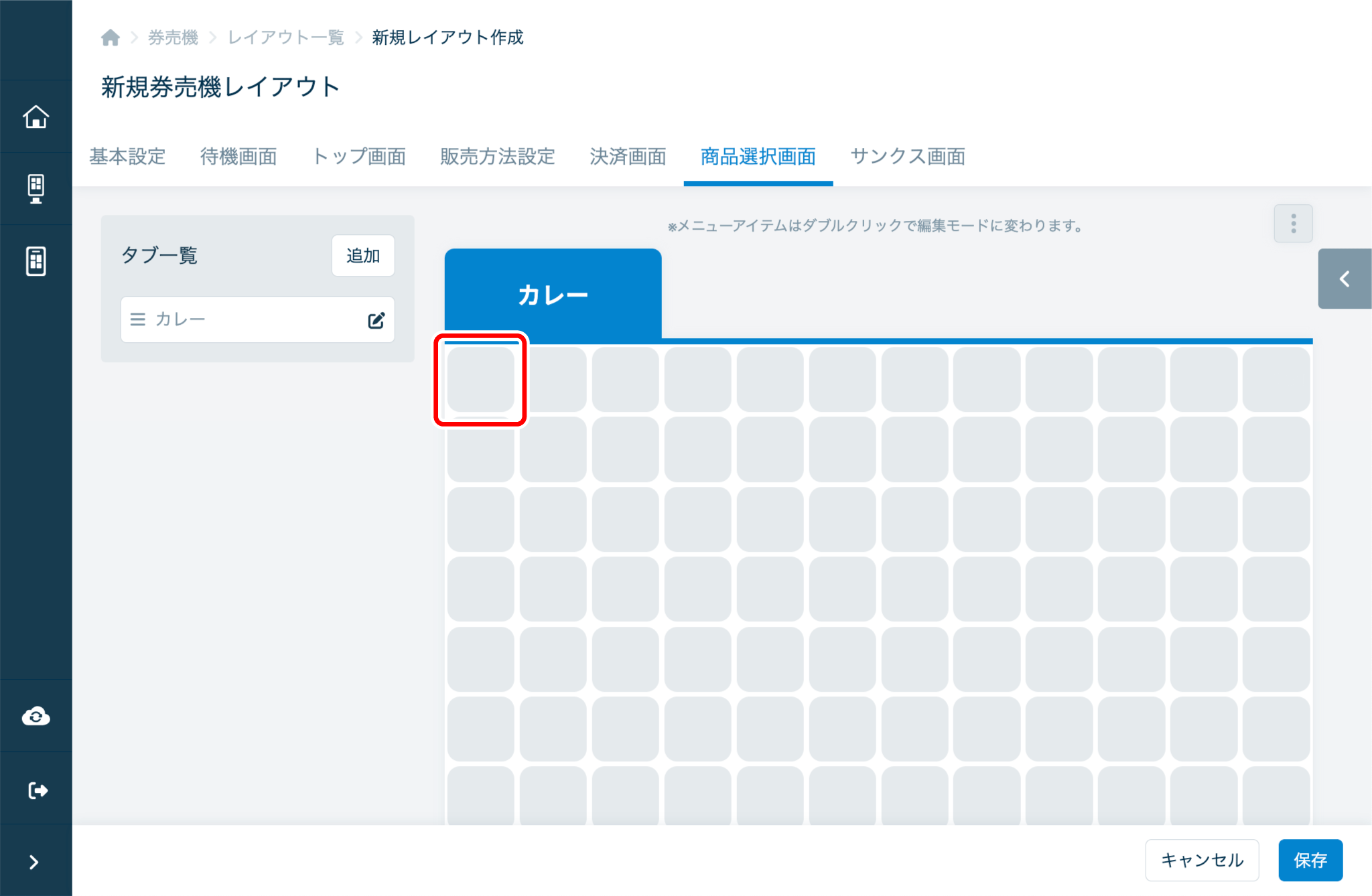The image size is (1372, 896).
Task: Go to the レイアウト一覧 breadcrumb link
Action: pyautogui.click(x=286, y=38)
